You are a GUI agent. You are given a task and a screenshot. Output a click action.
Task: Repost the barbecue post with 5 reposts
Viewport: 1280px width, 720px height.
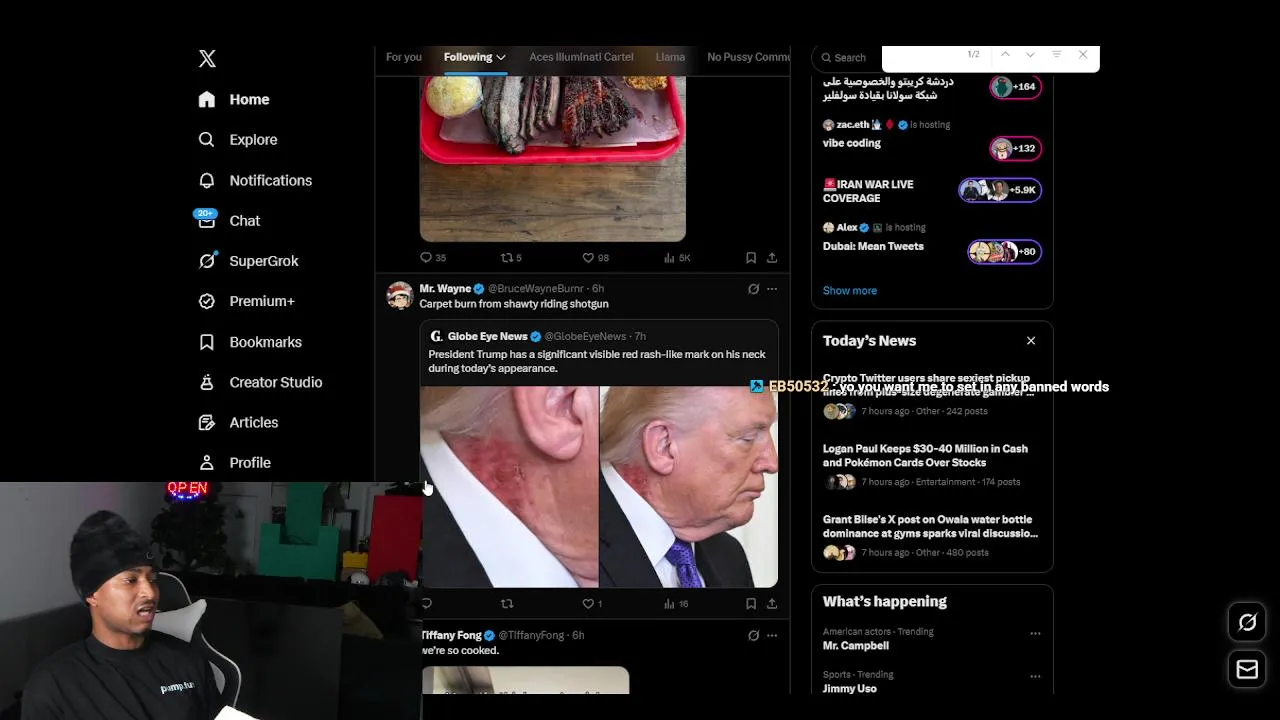click(511, 258)
